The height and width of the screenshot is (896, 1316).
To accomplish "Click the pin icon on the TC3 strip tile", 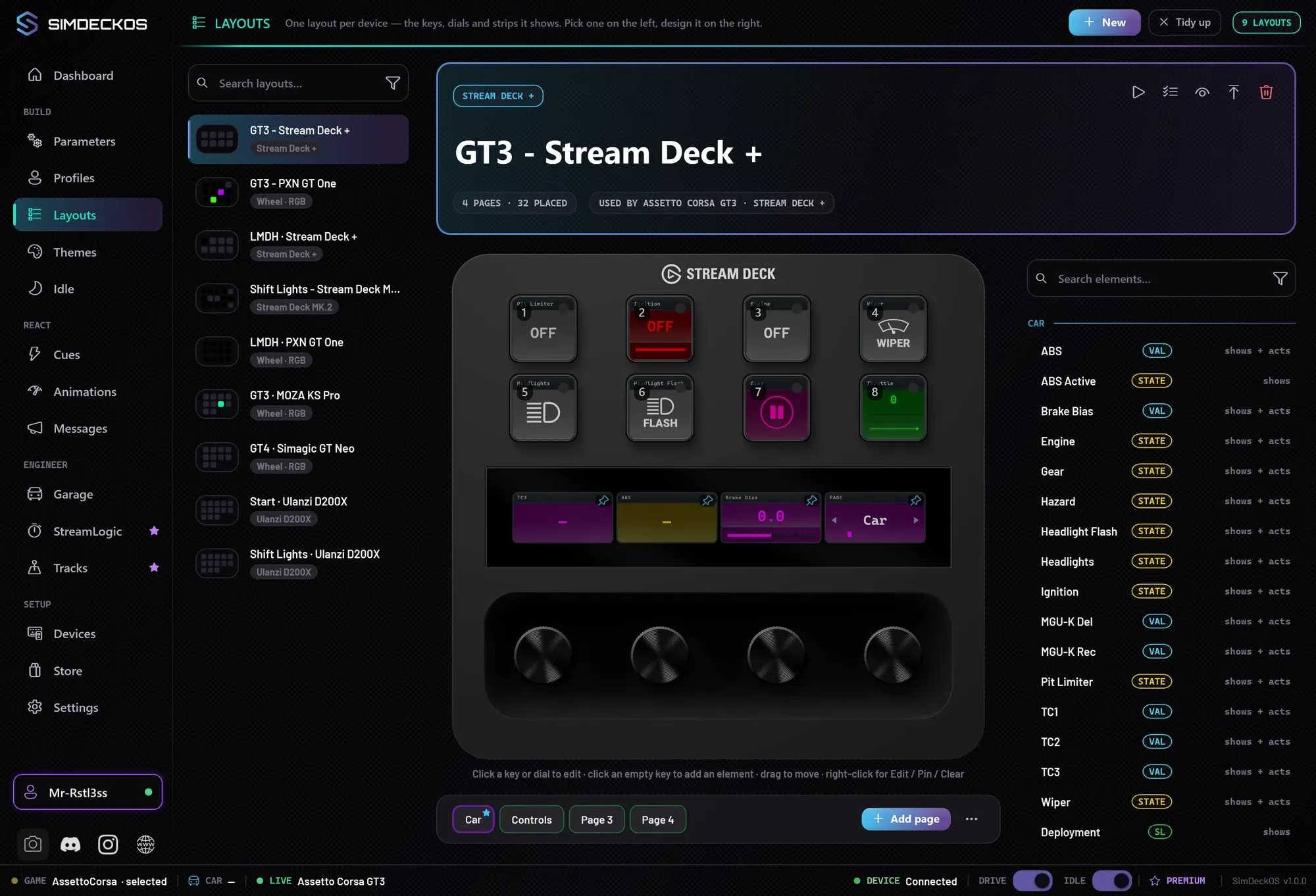I will tap(603, 501).
